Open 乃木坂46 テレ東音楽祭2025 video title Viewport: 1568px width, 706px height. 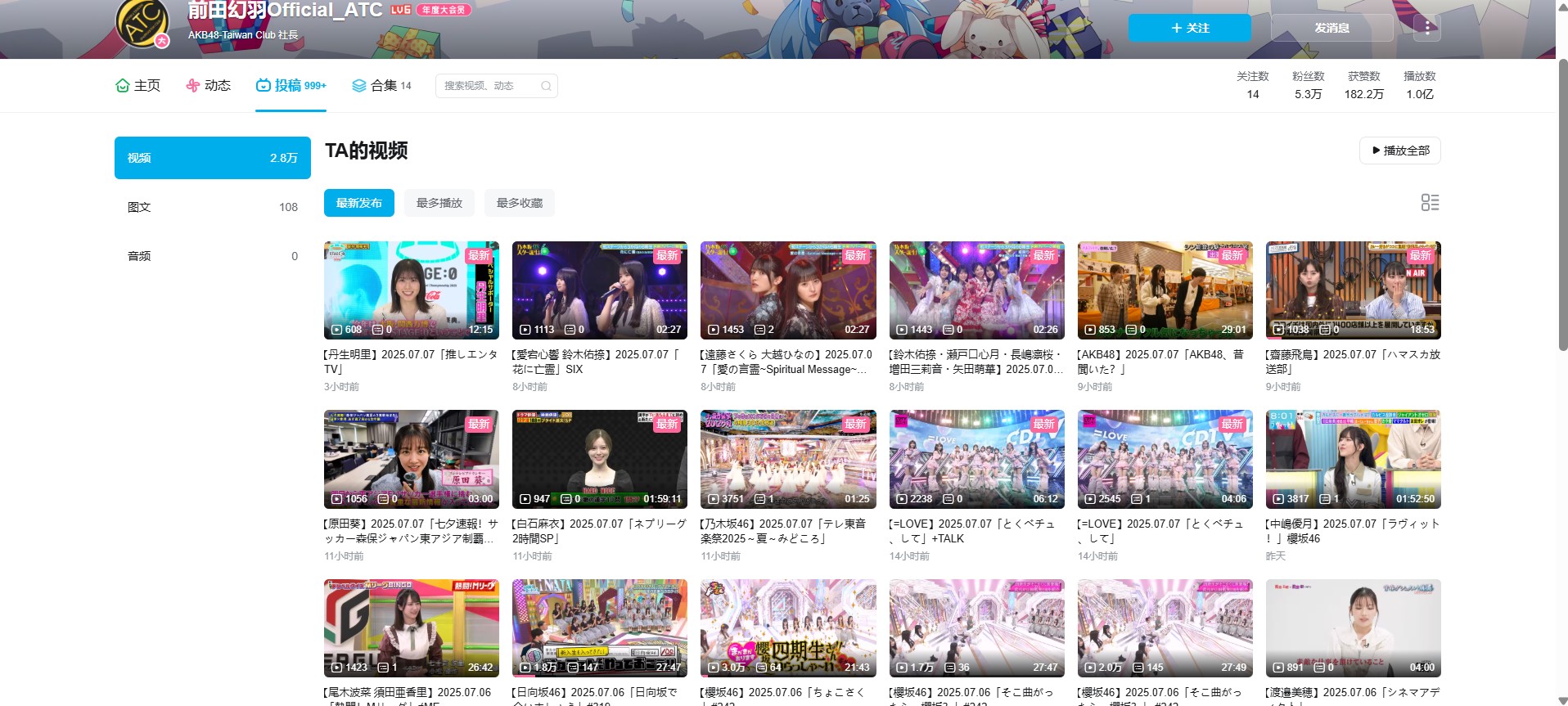click(783, 531)
